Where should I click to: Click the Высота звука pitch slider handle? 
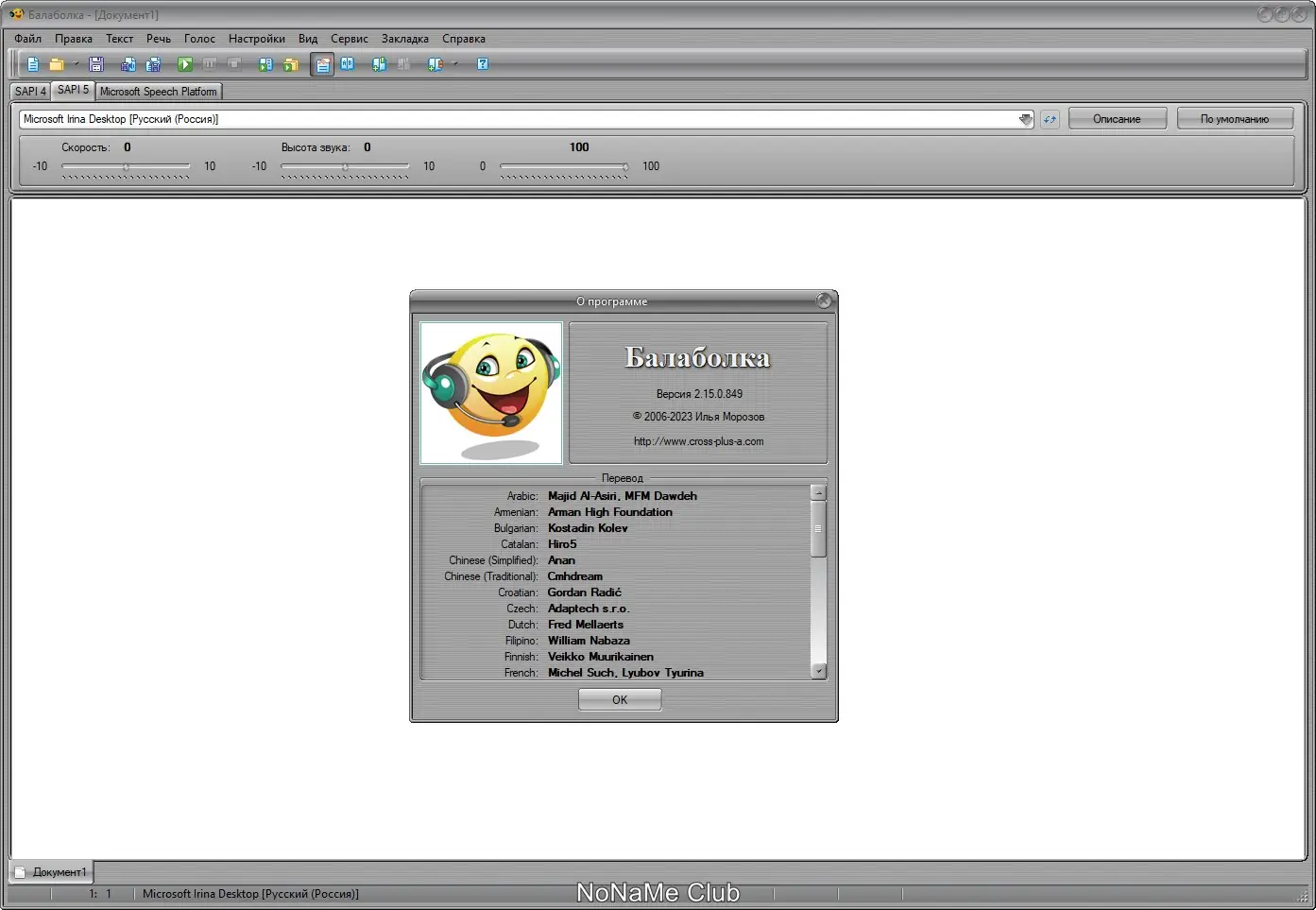click(x=345, y=167)
